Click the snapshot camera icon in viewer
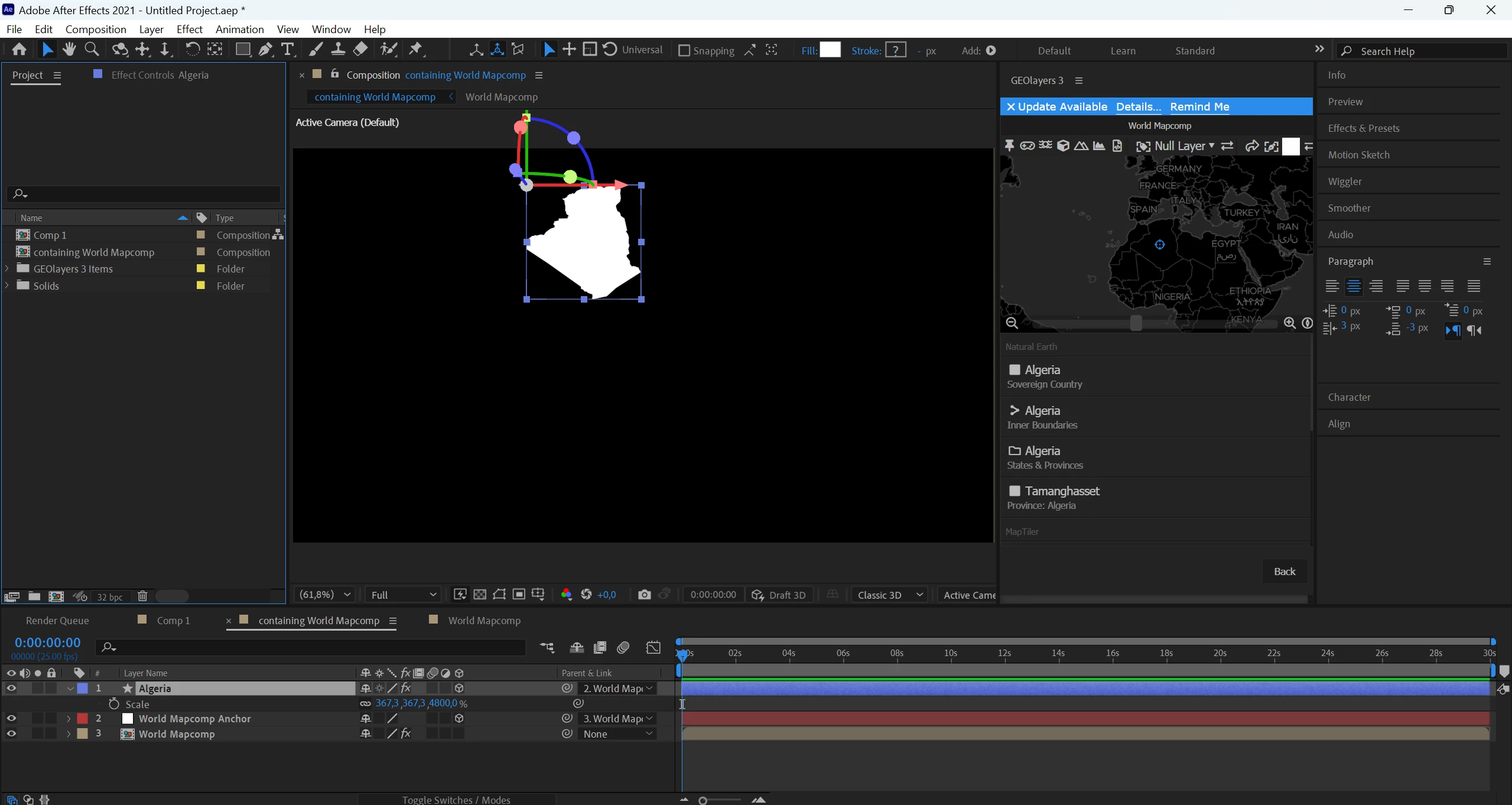 644,595
